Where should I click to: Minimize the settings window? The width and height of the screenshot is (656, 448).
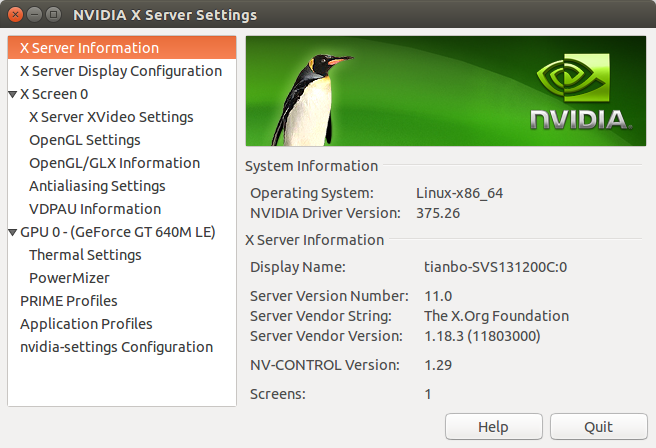[34, 15]
